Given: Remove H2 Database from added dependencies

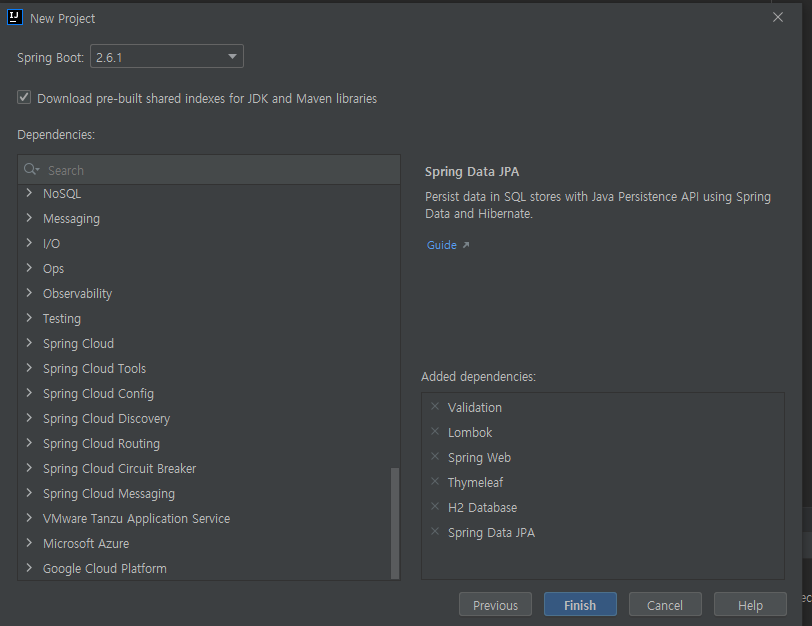Looking at the screenshot, I should click(435, 506).
